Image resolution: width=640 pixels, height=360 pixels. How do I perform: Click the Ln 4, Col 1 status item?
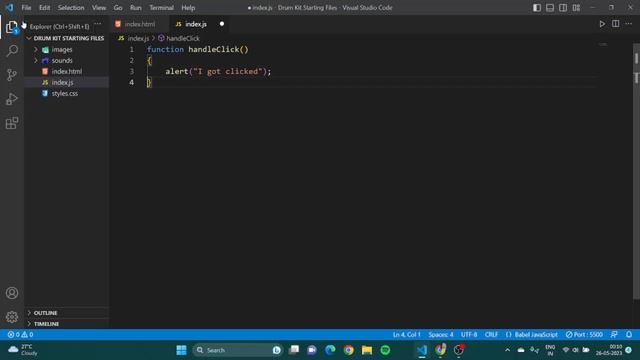click(407, 334)
